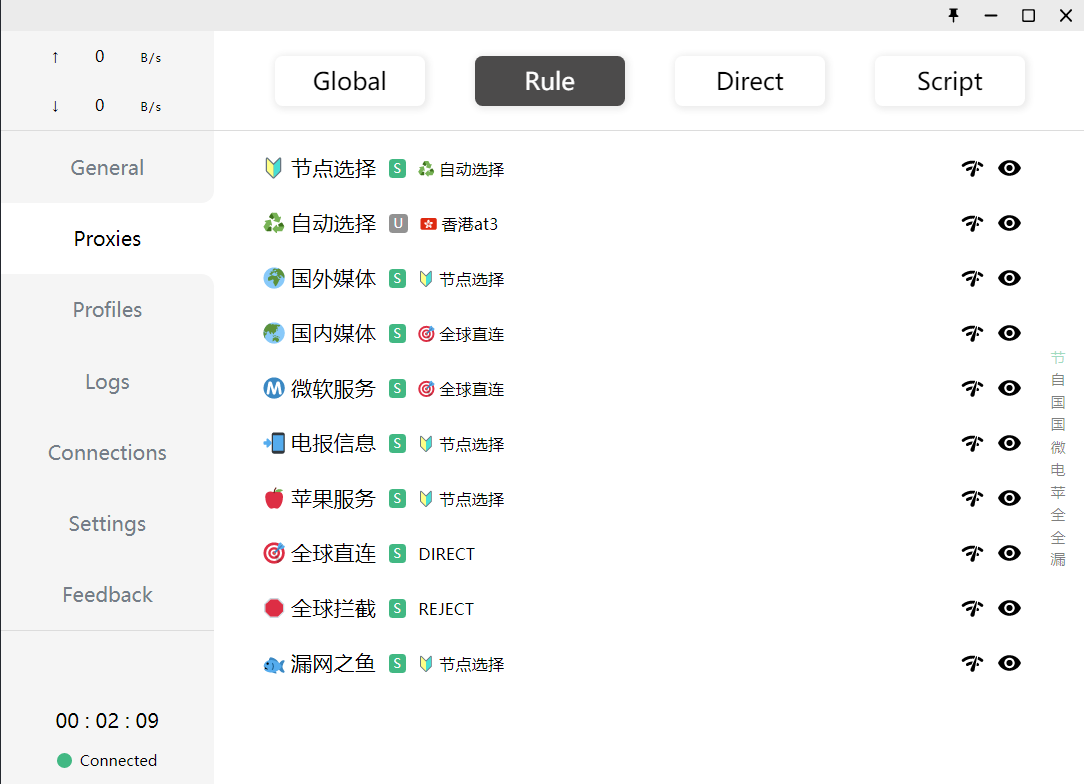Switch proxy mode to Direct
1084x784 pixels.
[x=749, y=81]
